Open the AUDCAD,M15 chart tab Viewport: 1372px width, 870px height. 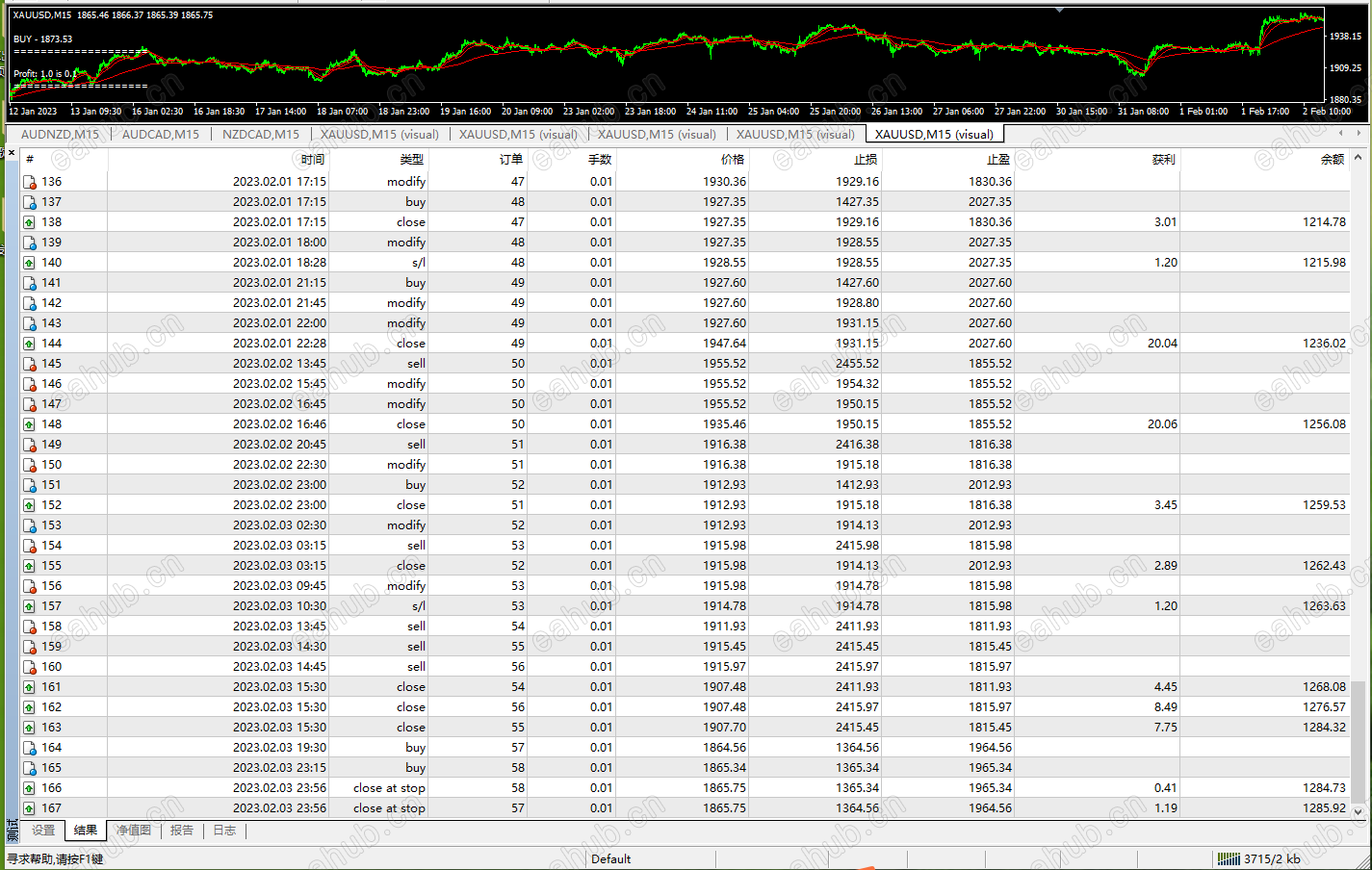(x=161, y=135)
